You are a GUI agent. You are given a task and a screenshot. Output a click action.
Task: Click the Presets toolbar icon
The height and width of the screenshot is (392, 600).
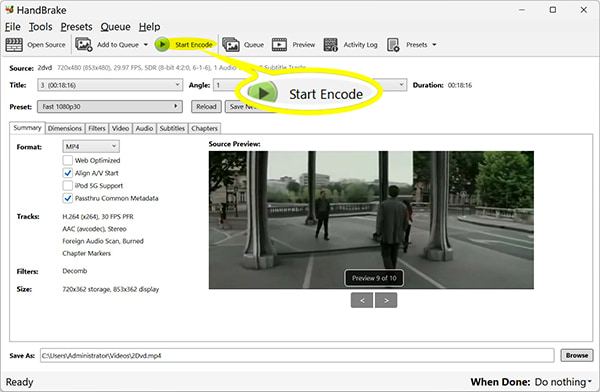tap(393, 45)
